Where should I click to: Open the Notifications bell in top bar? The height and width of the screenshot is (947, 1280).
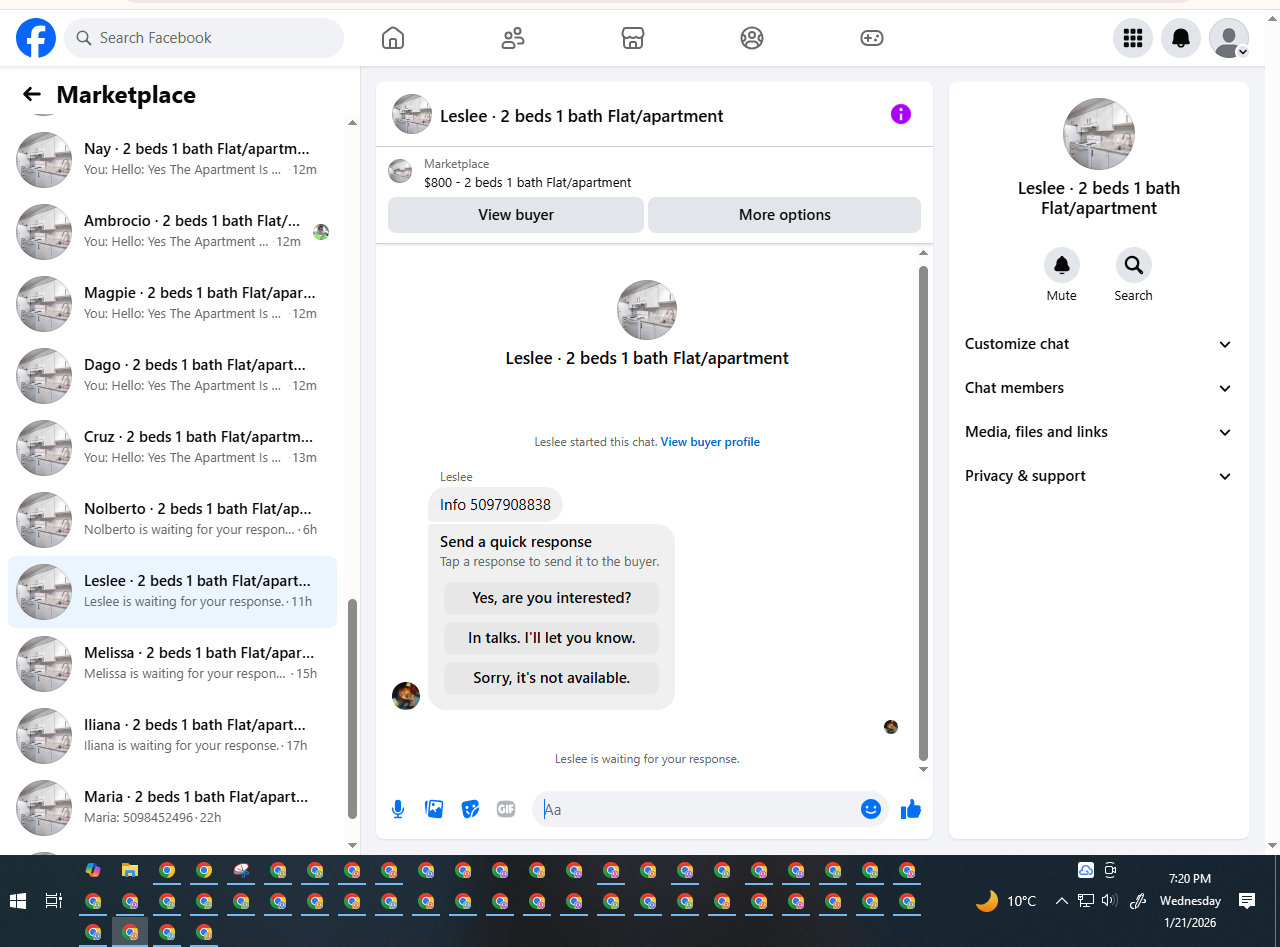pos(1181,38)
